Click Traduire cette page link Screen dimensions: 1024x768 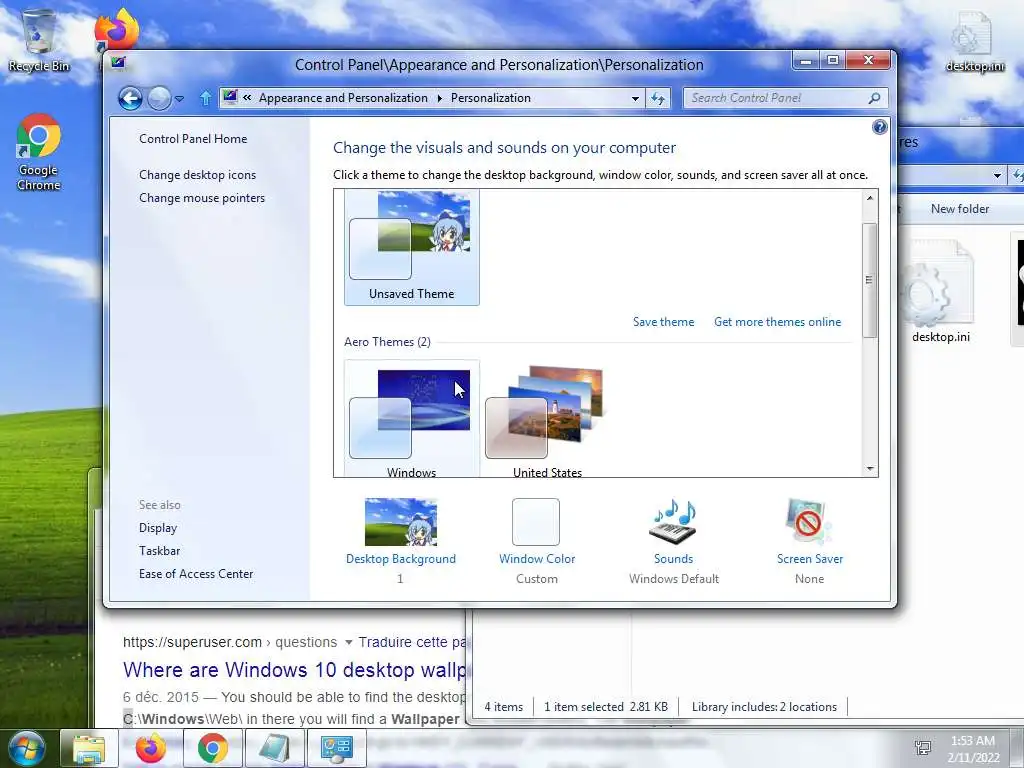[412, 642]
